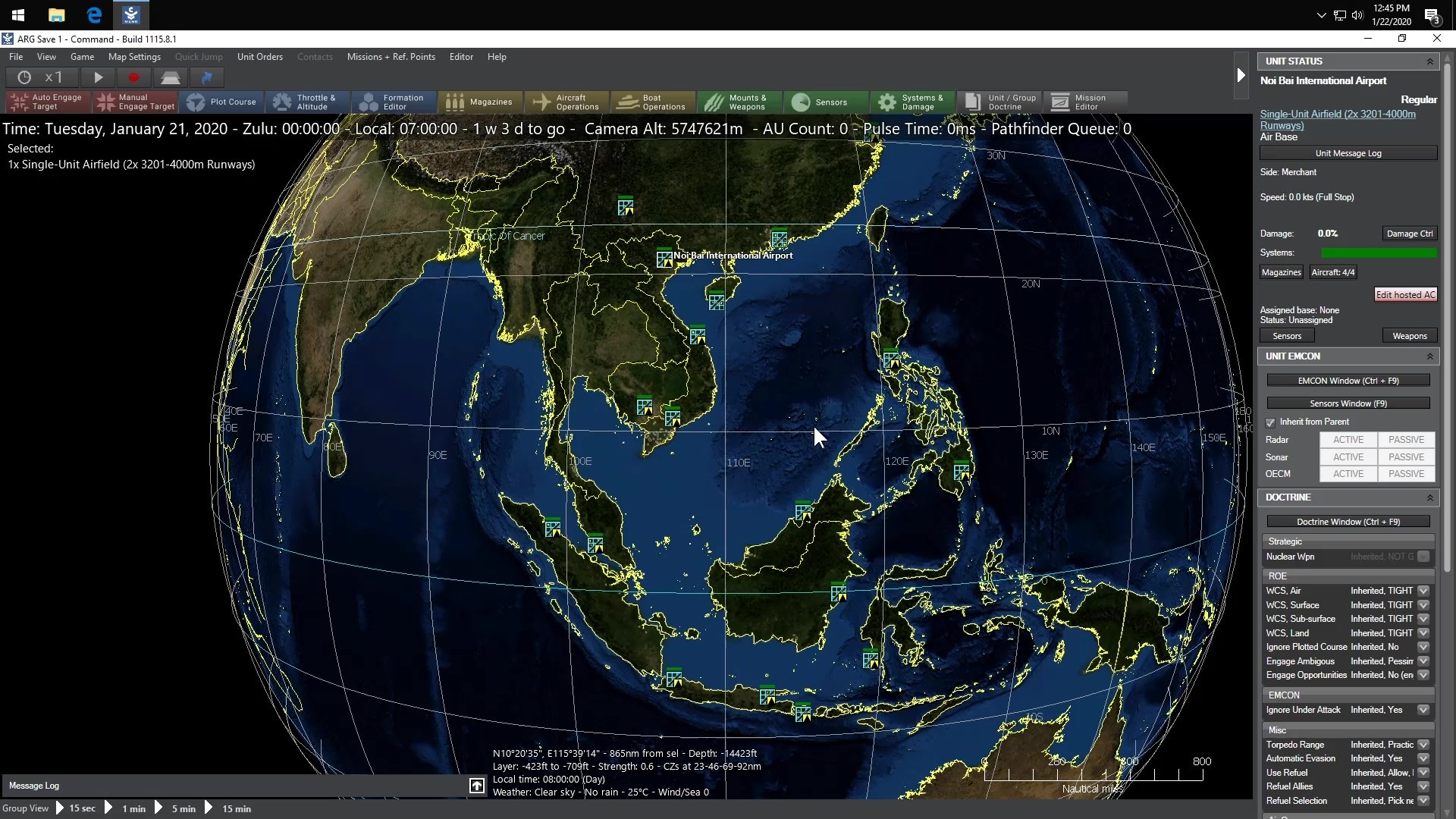
Task: Open Aircraft Operations
Action: click(566, 102)
